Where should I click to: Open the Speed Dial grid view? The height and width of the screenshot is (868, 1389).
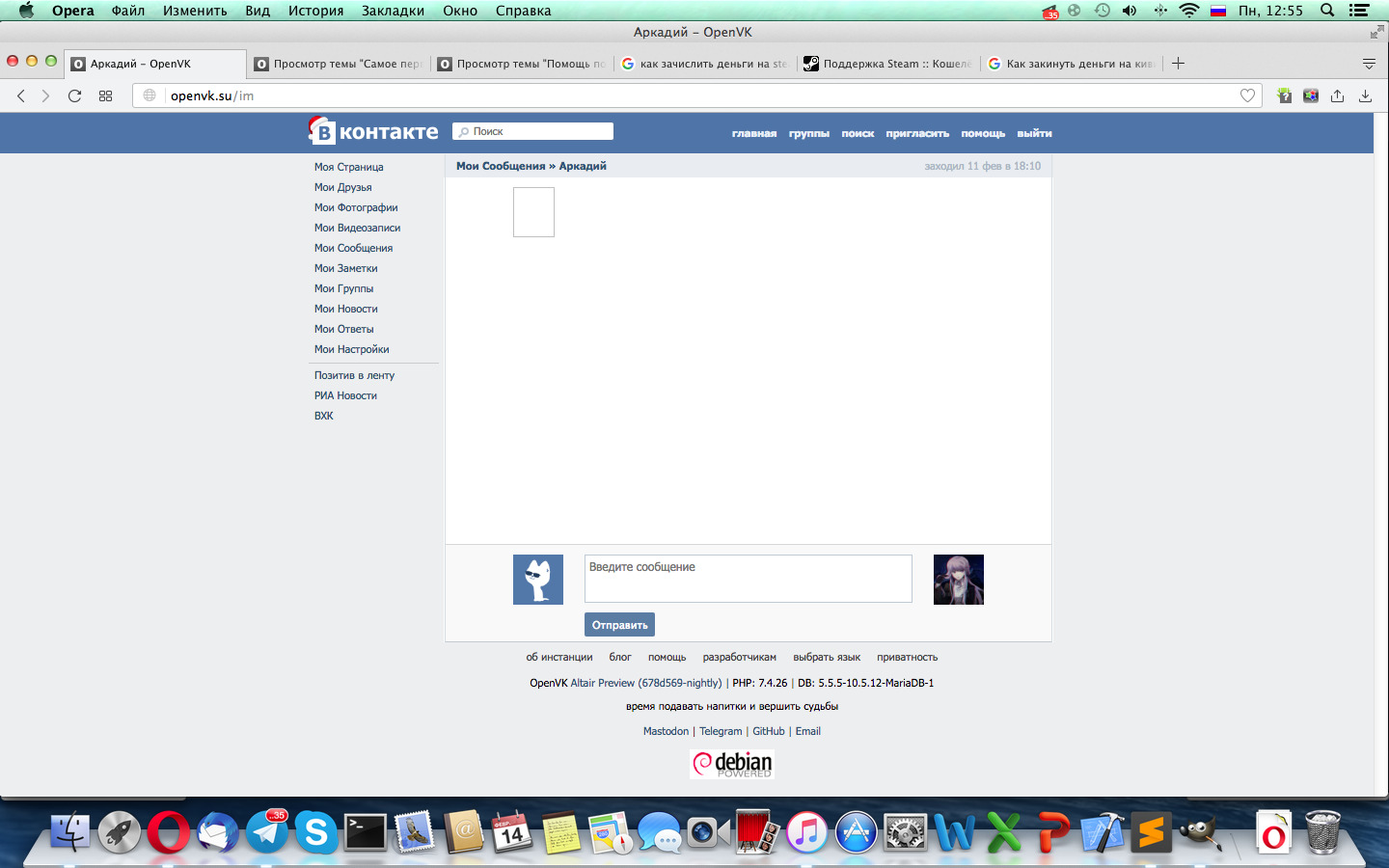(x=105, y=95)
